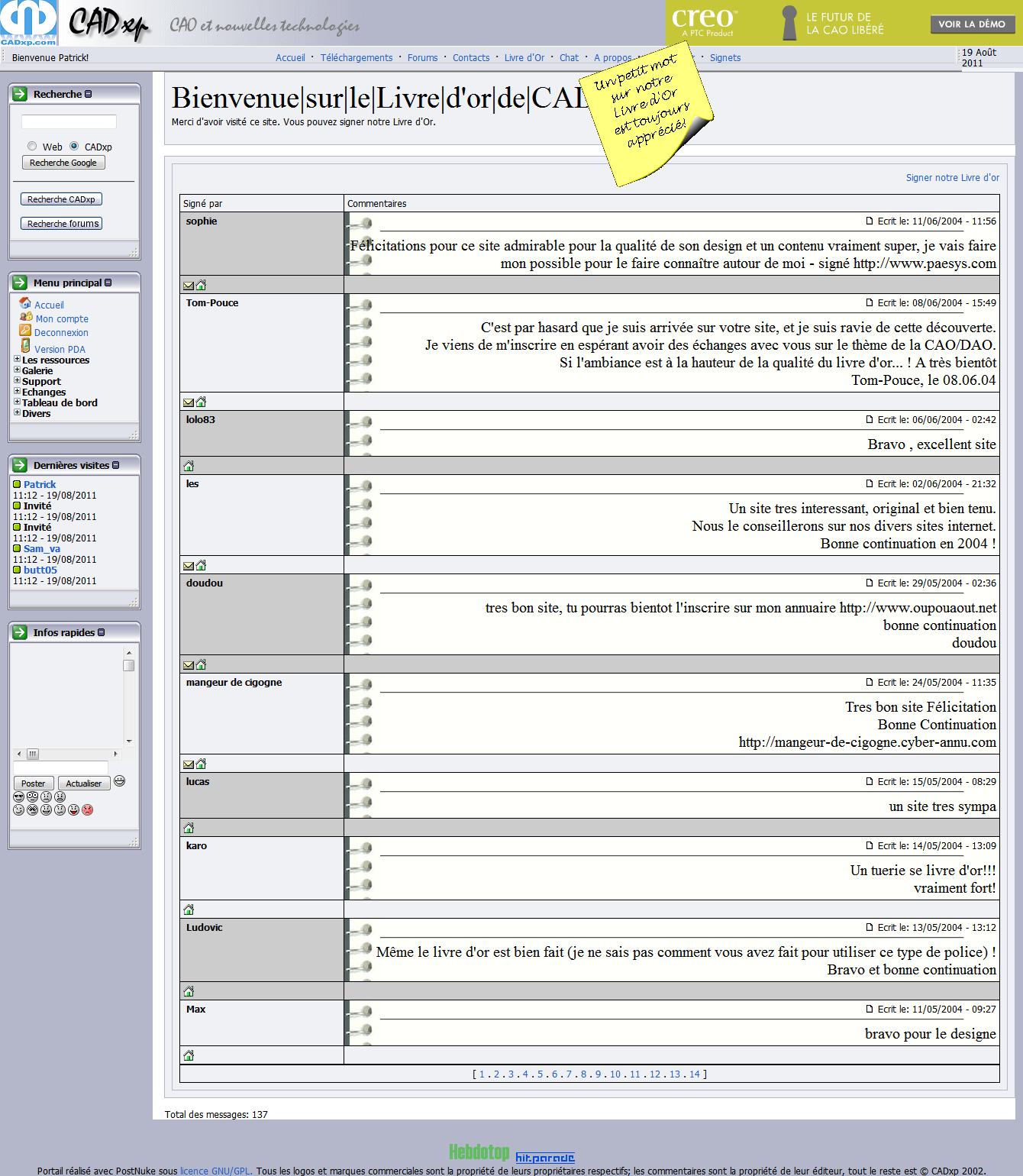Click the key icon beside Deconnexion
Image resolution: width=1023 pixels, height=1176 pixels.
click(24, 331)
